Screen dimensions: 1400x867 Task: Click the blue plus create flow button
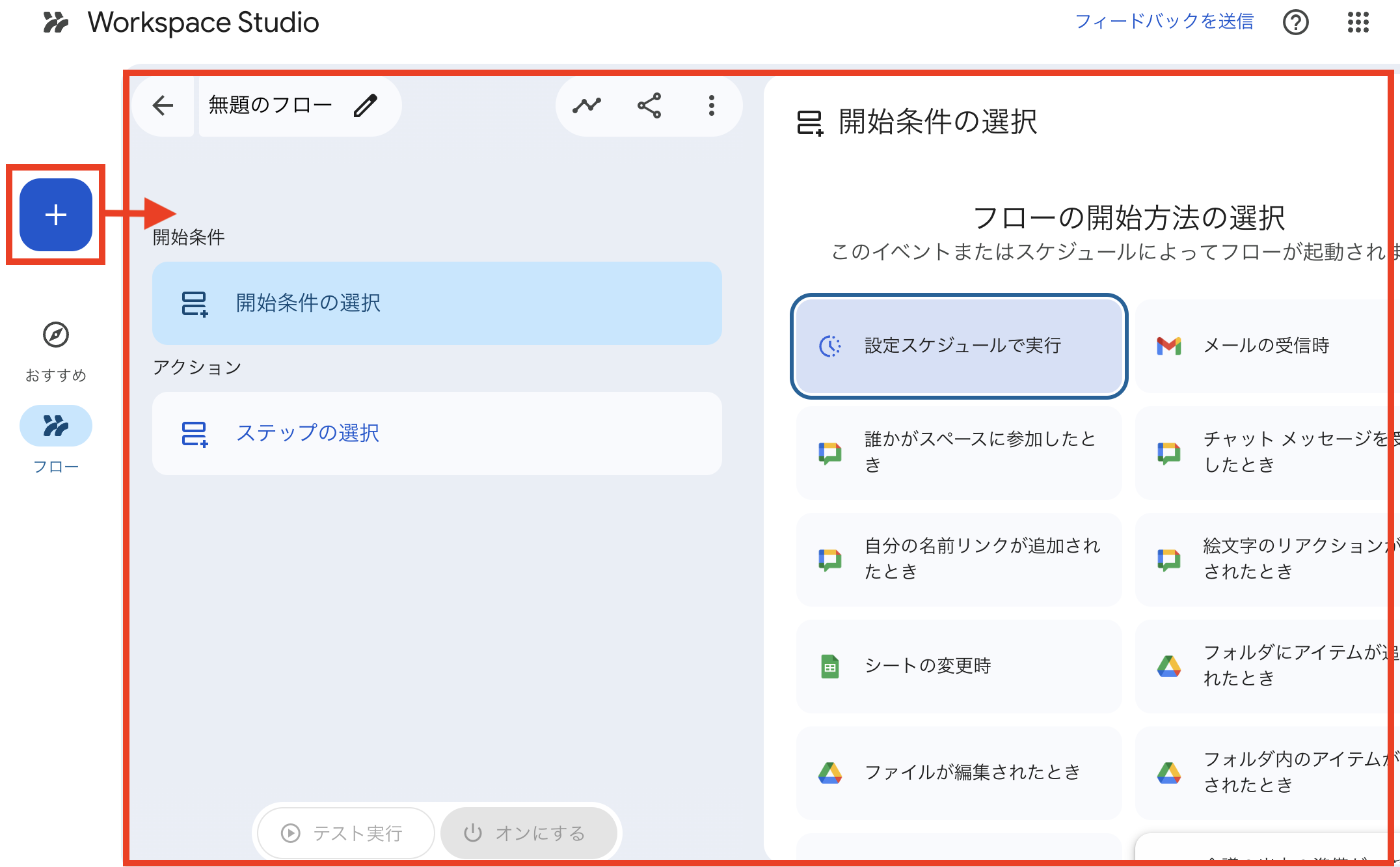click(56, 214)
